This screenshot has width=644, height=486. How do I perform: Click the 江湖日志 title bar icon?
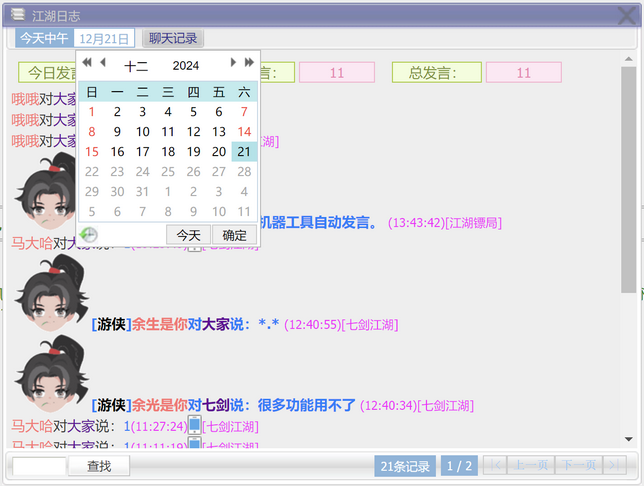point(18,15)
